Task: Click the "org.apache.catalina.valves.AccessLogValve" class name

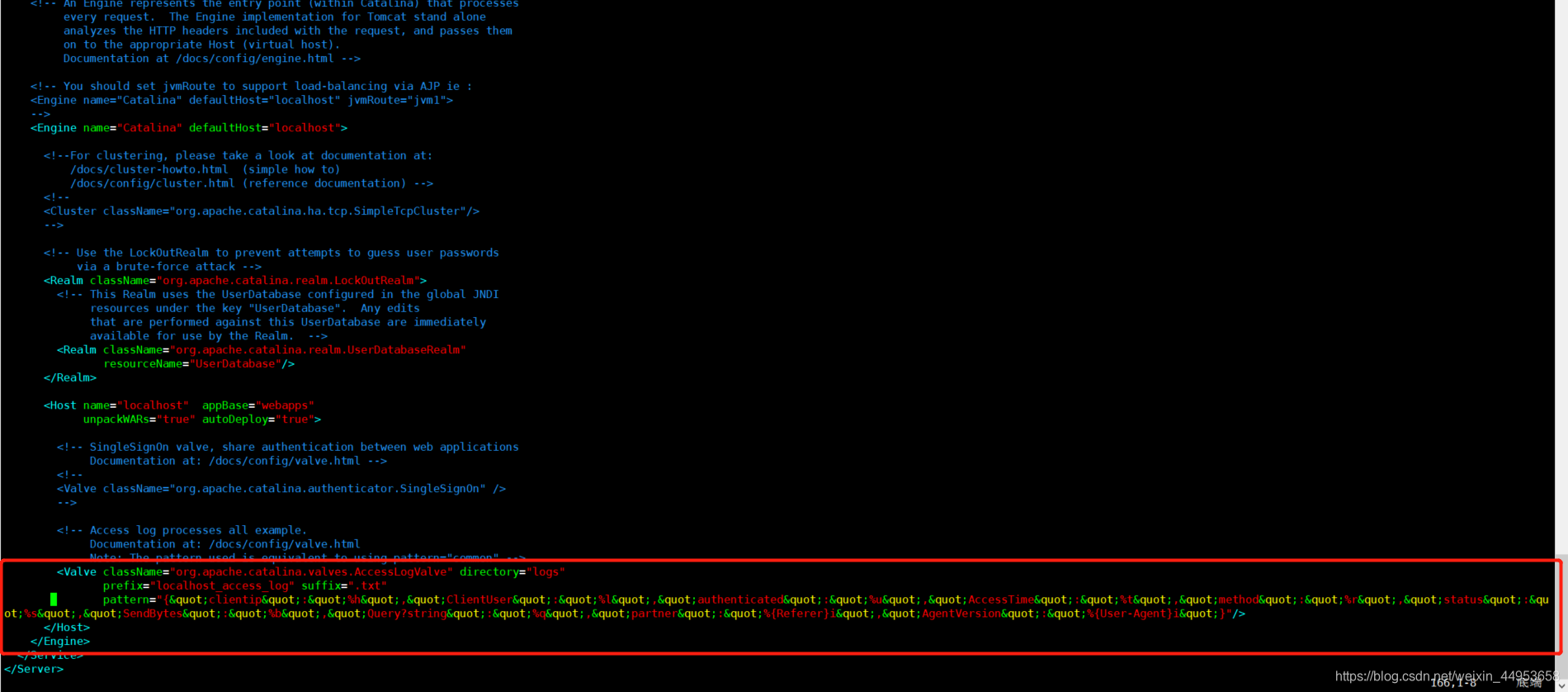Action: point(311,572)
